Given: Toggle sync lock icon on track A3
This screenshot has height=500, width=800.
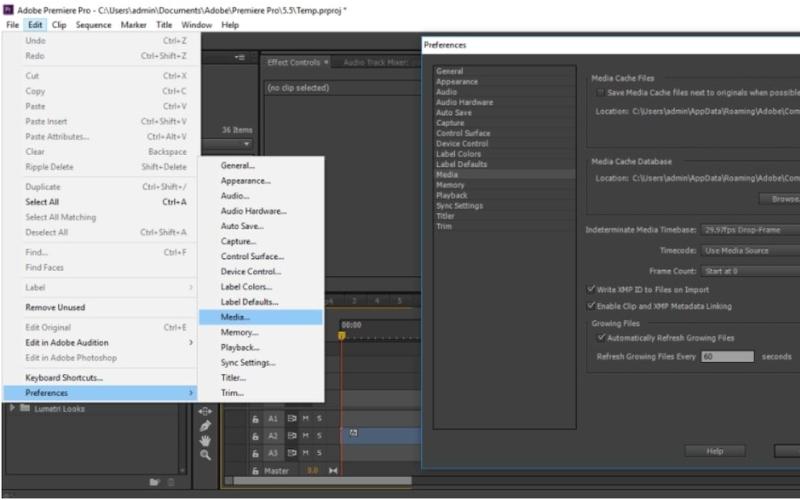Looking at the screenshot, I should click(292, 453).
